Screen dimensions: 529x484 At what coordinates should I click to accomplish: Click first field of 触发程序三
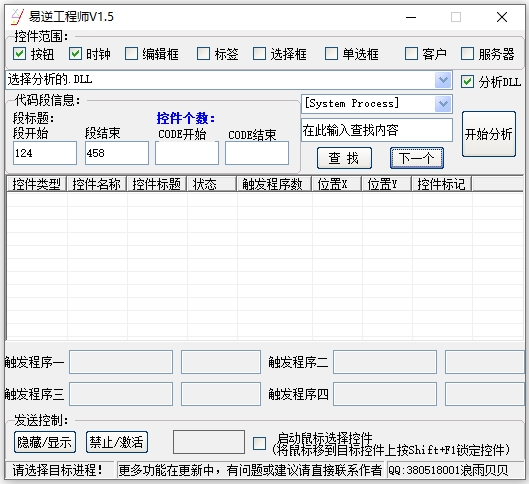point(121,394)
